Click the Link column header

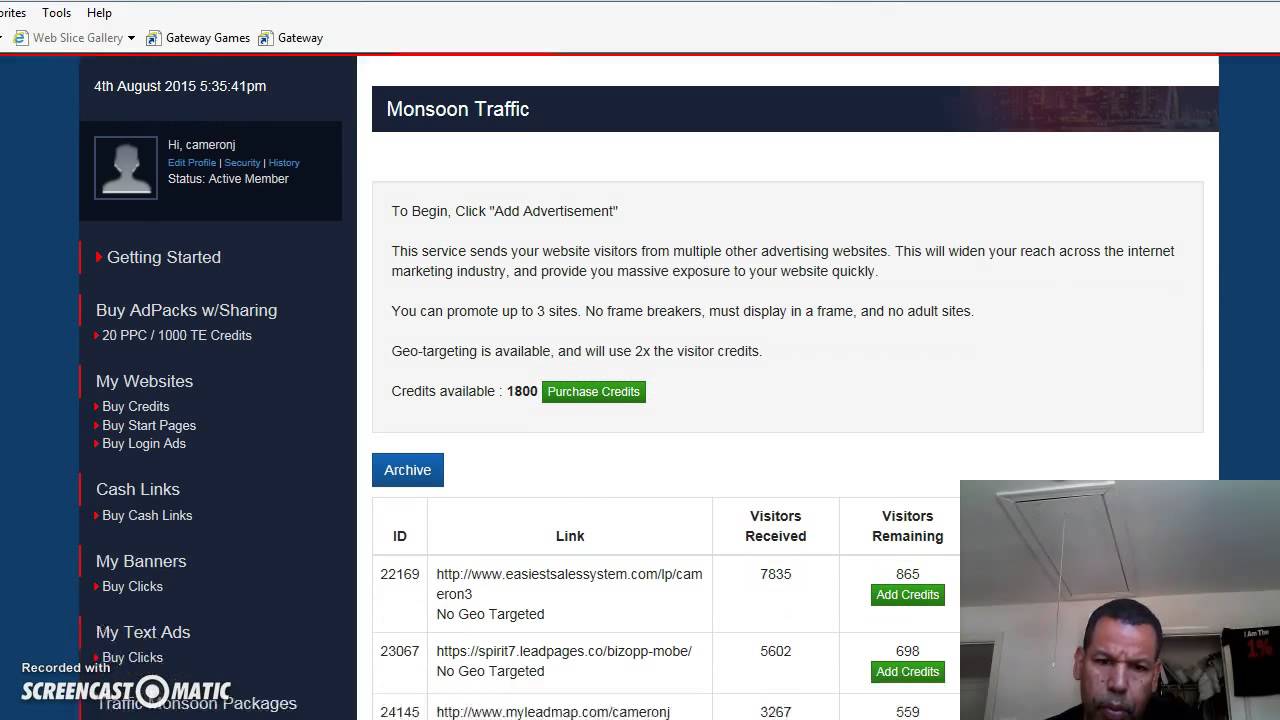570,536
